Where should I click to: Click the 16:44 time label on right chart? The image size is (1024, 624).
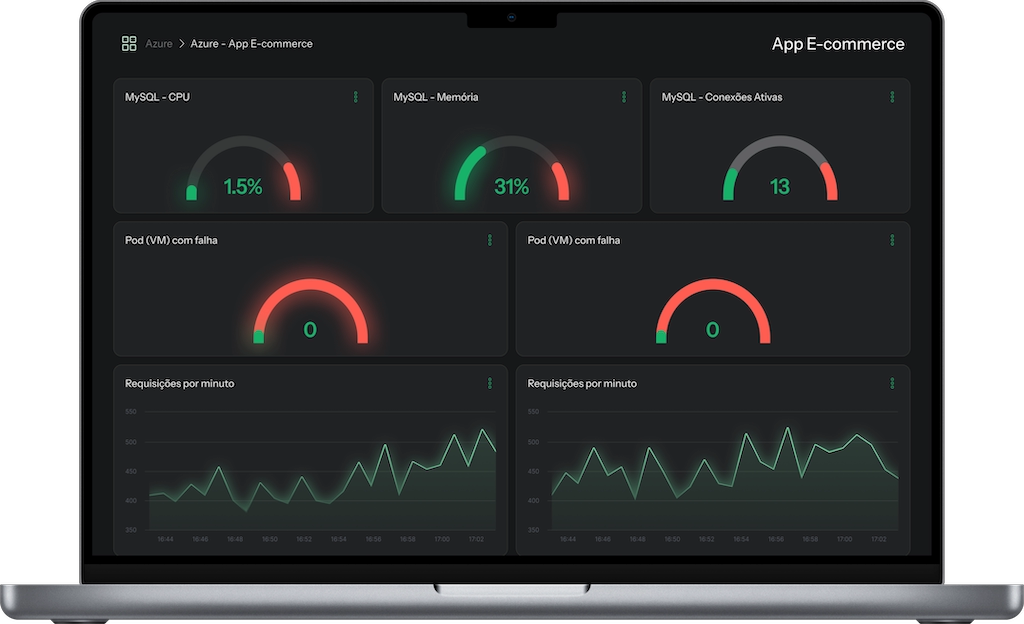[x=568, y=539]
